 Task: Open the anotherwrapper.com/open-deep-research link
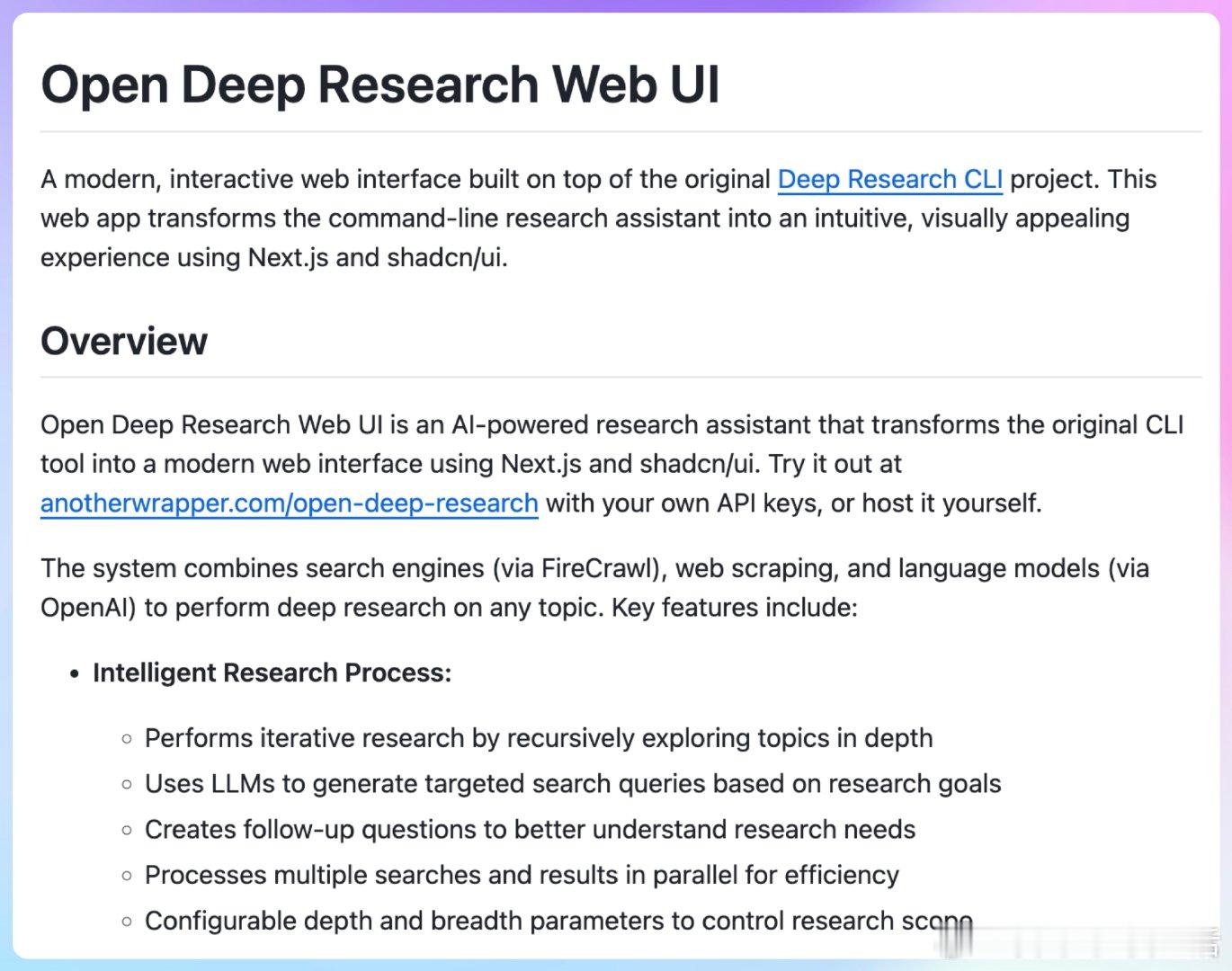[x=290, y=503]
